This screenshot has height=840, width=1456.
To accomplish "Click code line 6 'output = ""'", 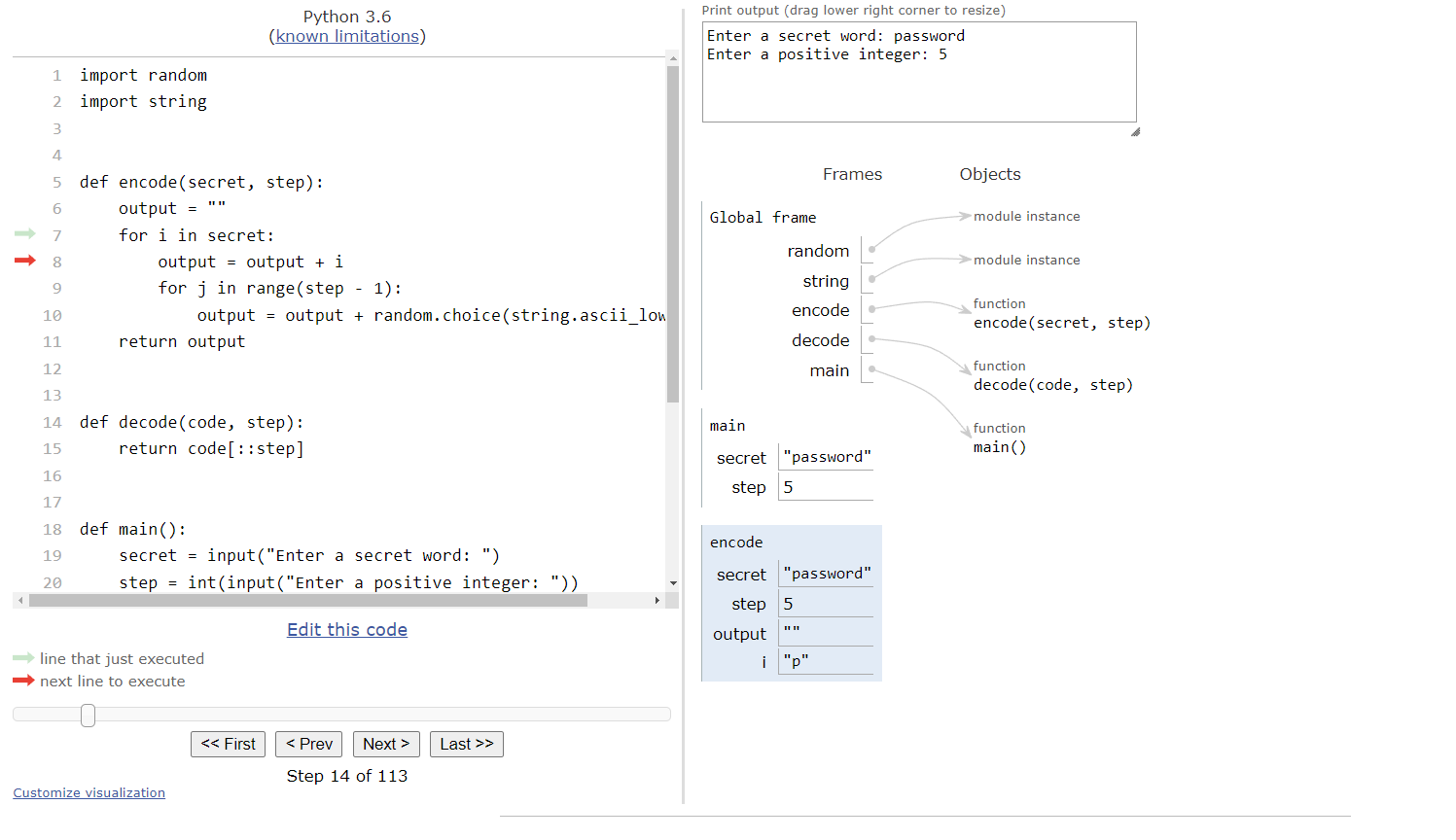I will click(x=172, y=208).
